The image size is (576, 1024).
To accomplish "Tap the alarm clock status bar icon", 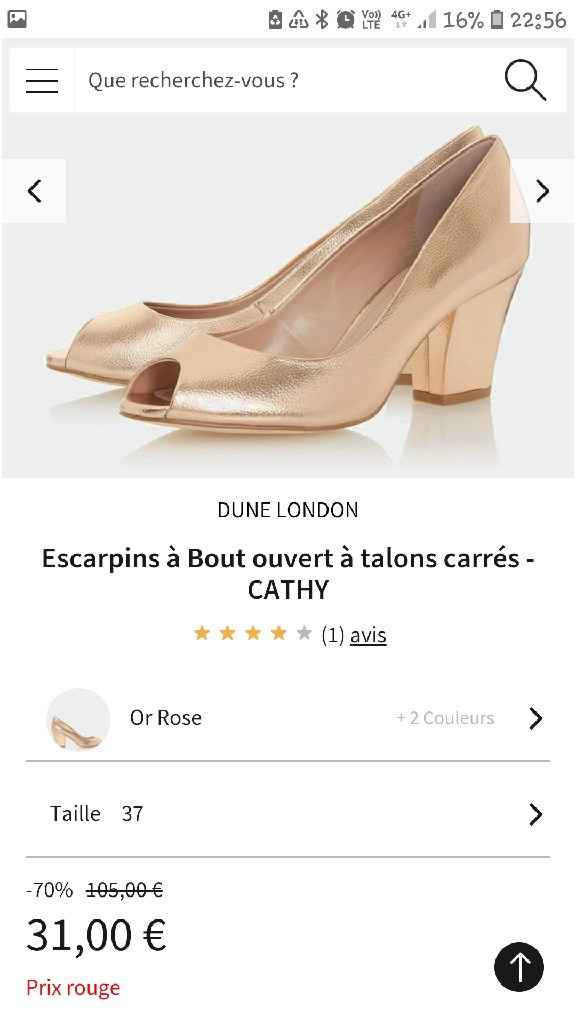I will (x=344, y=17).
